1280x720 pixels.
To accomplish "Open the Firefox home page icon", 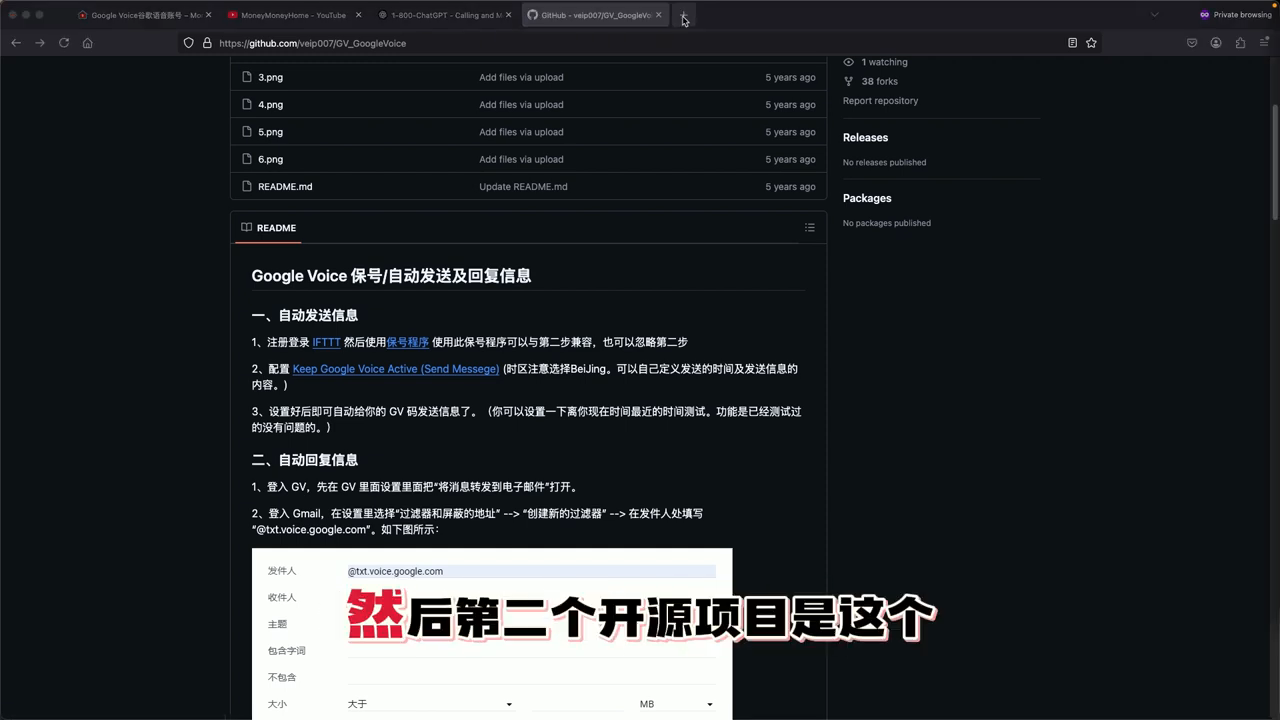I will [88, 43].
